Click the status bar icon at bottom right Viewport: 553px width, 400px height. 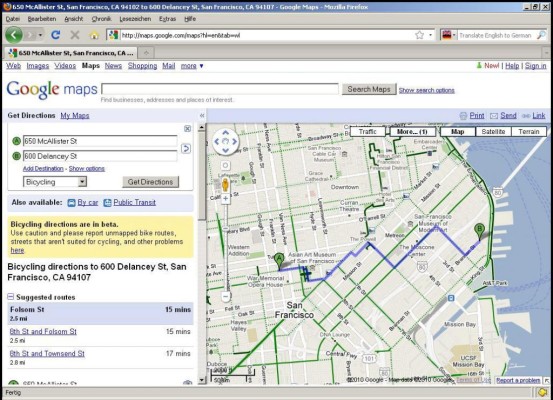click(x=542, y=392)
